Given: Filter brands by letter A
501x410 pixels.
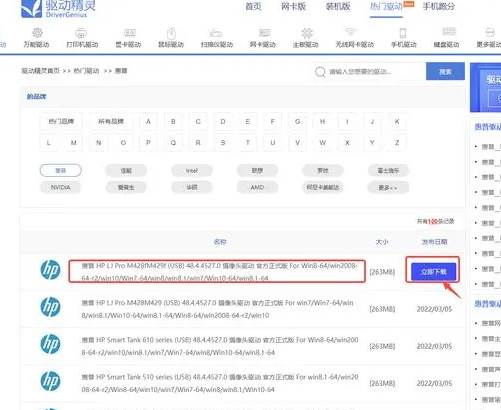Looking at the screenshot, I should tap(148, 122).
